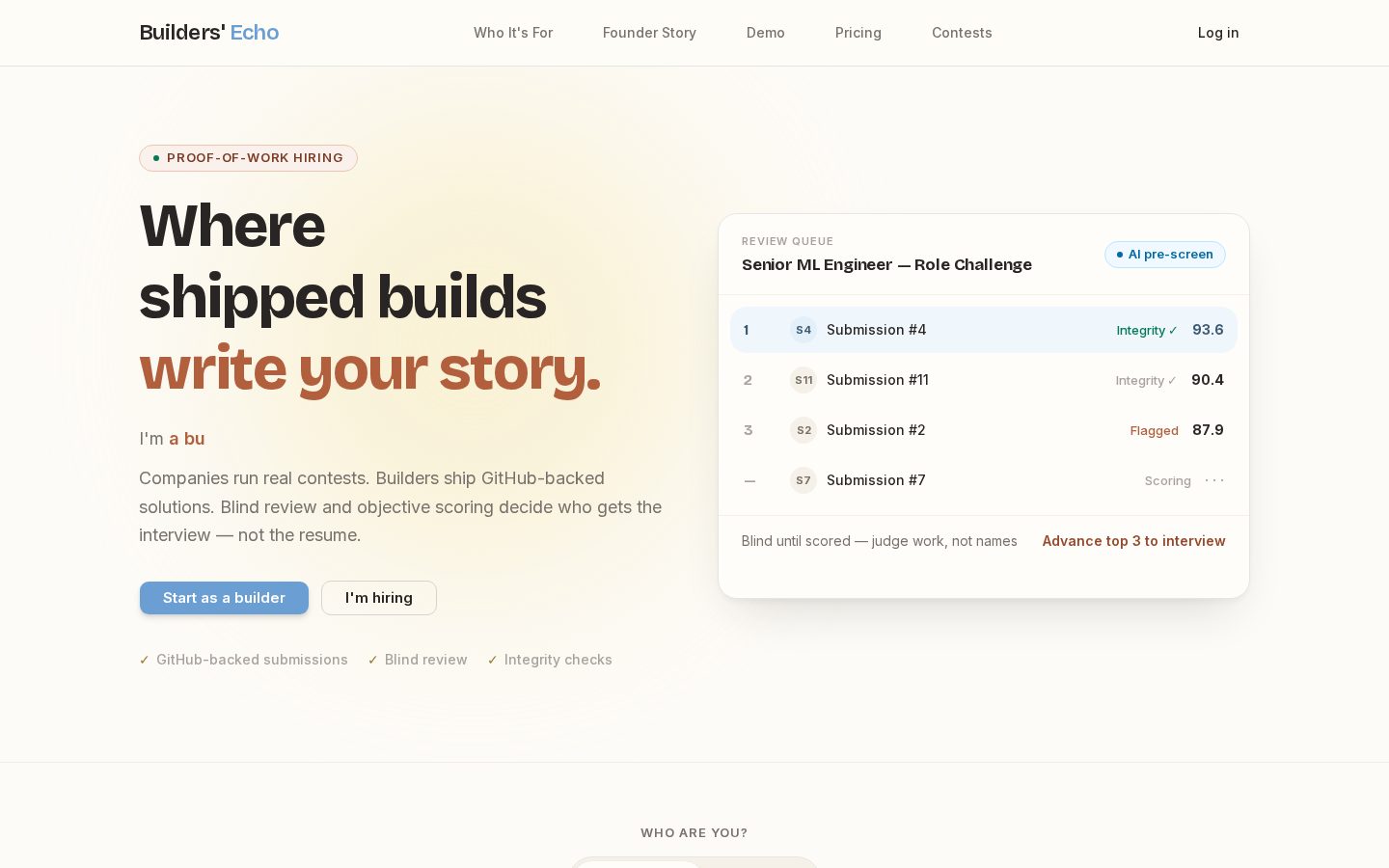
Task: Click the Scoring status on Submission #7
Action: 1167,481
